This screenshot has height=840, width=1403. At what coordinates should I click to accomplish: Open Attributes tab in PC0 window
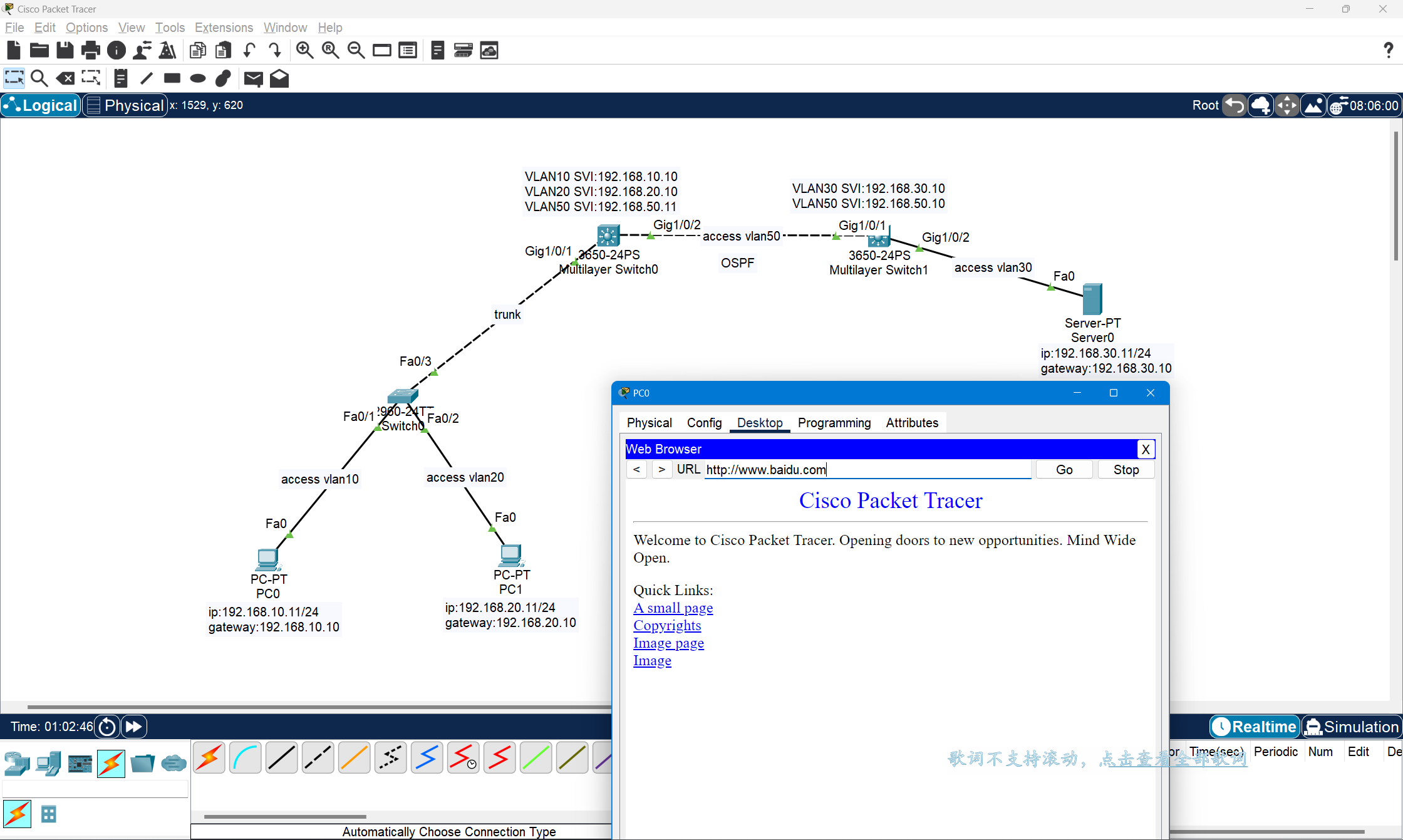[912, 423]
